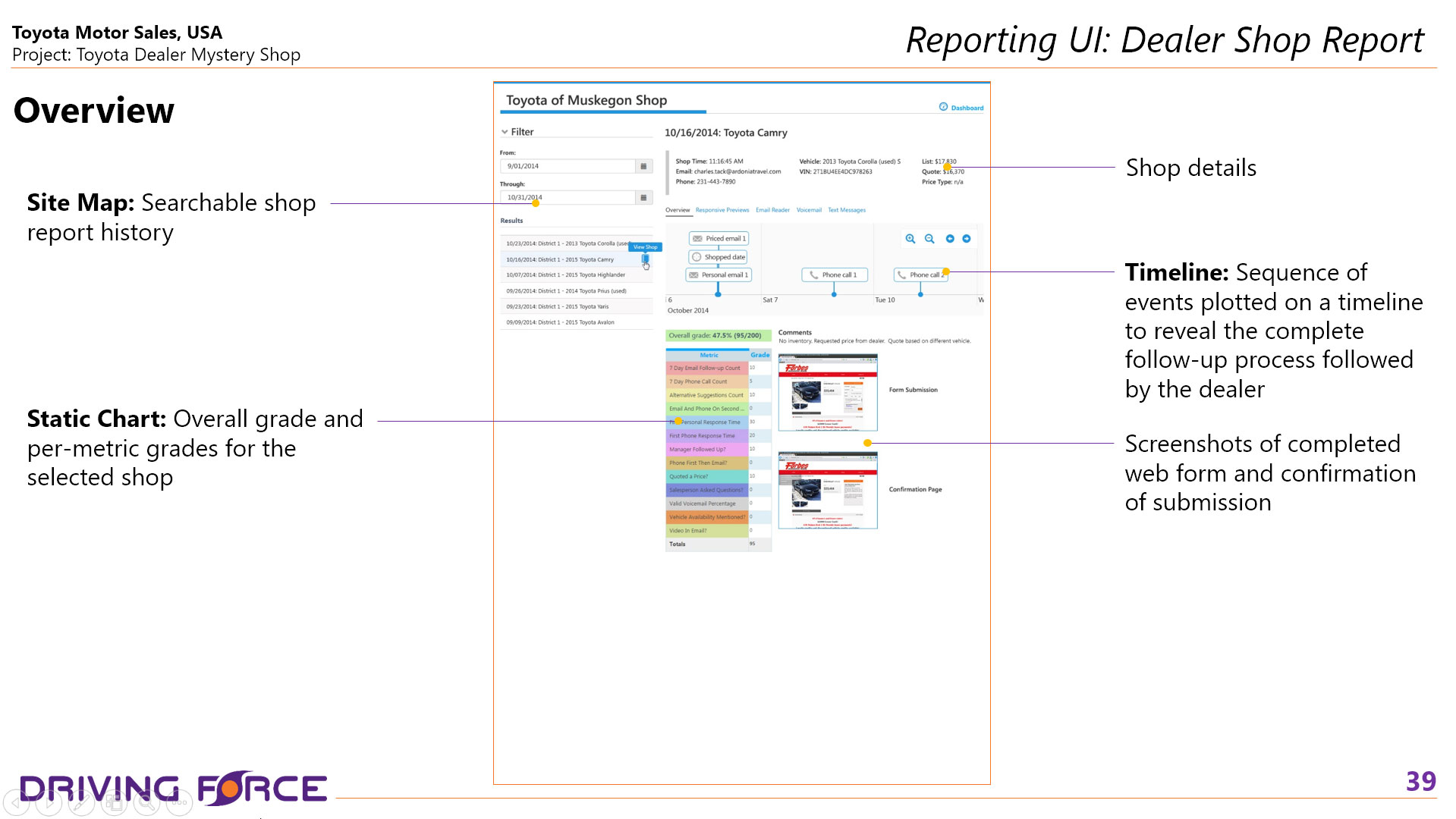The height and width of the screenshot is (819, 1456).
Task: Click the Grade column header
Action: 759,355
